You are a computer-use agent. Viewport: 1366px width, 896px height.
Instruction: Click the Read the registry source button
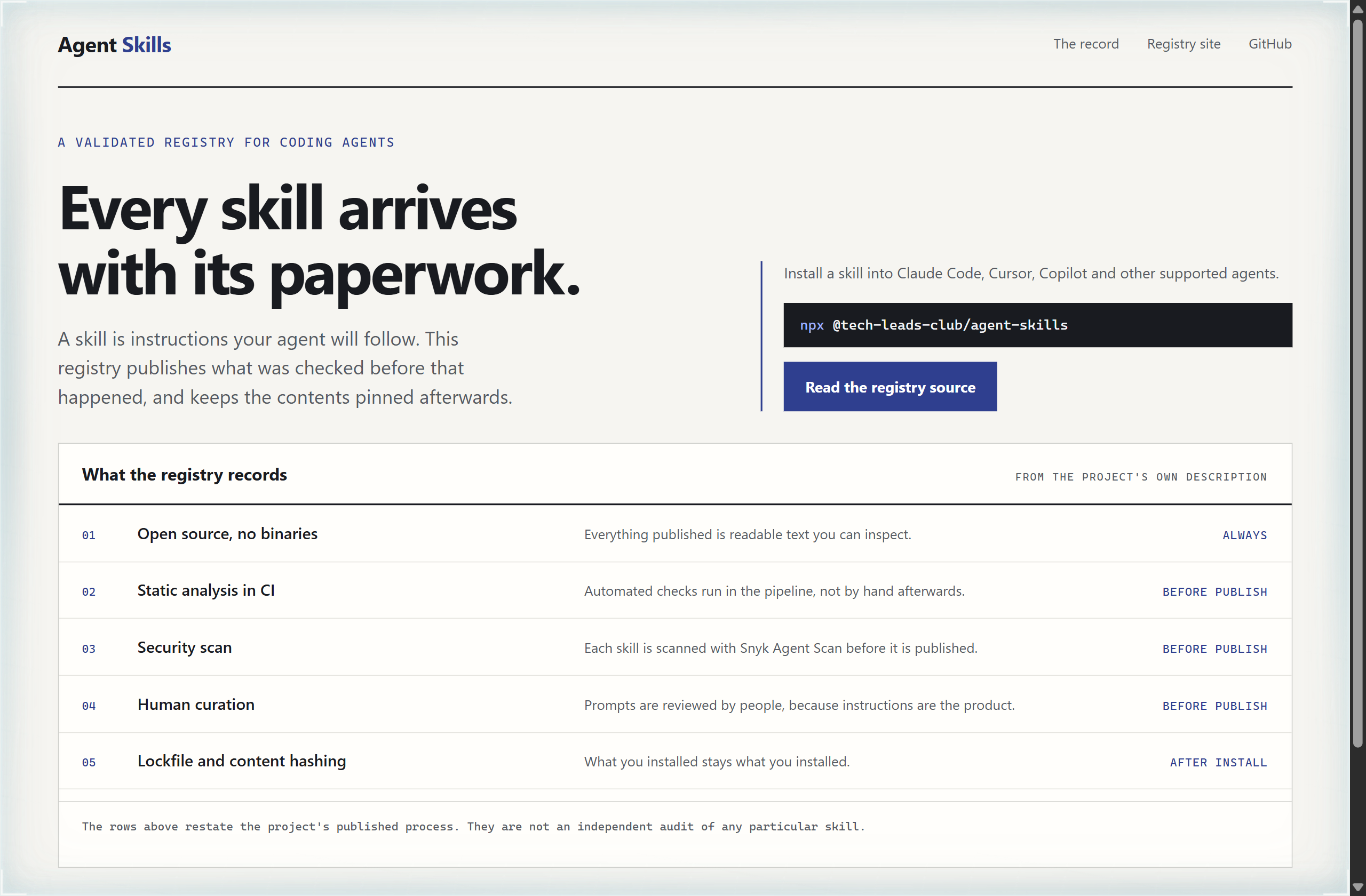tap(890, 387)
